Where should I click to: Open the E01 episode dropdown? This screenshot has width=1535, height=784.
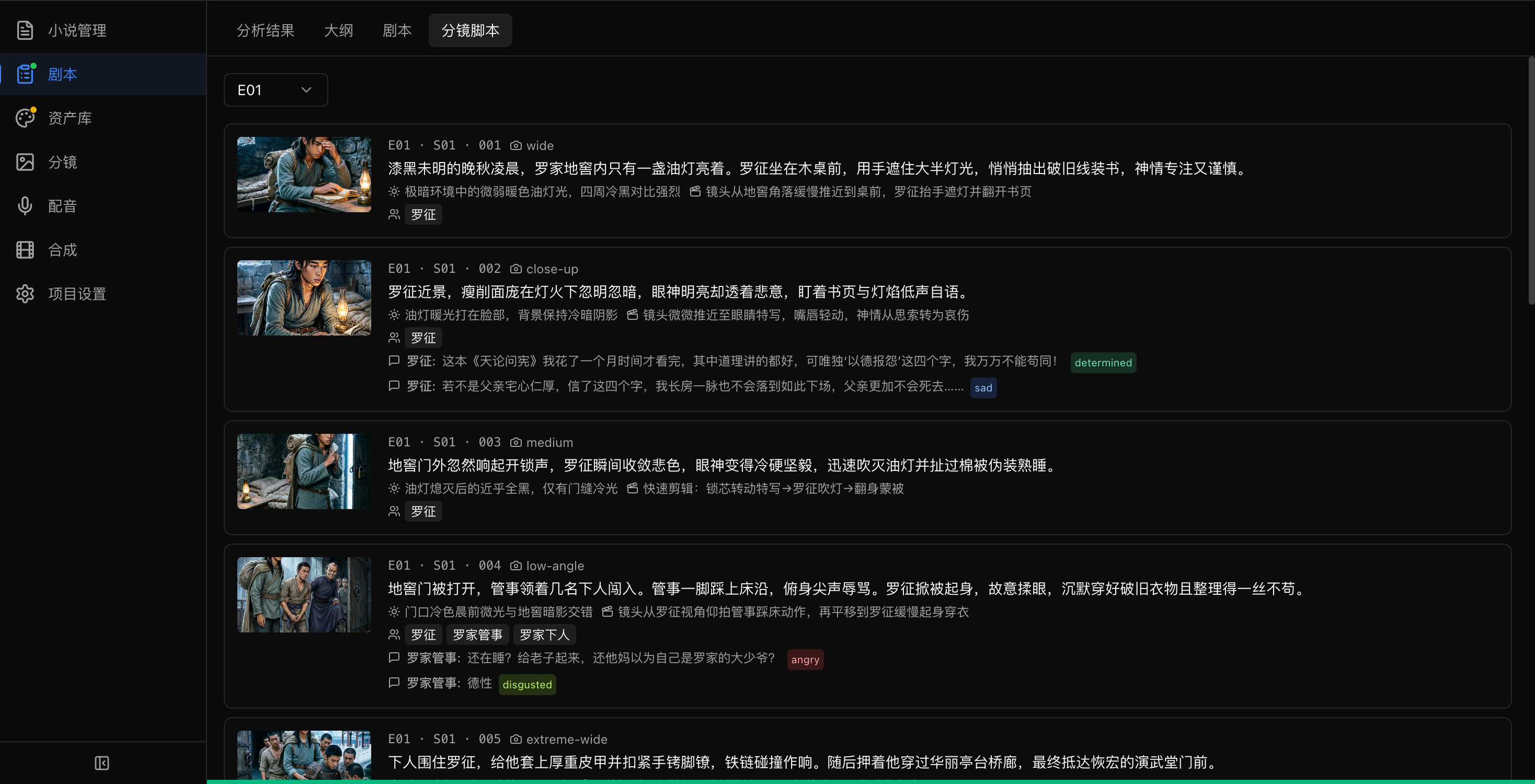276,89
